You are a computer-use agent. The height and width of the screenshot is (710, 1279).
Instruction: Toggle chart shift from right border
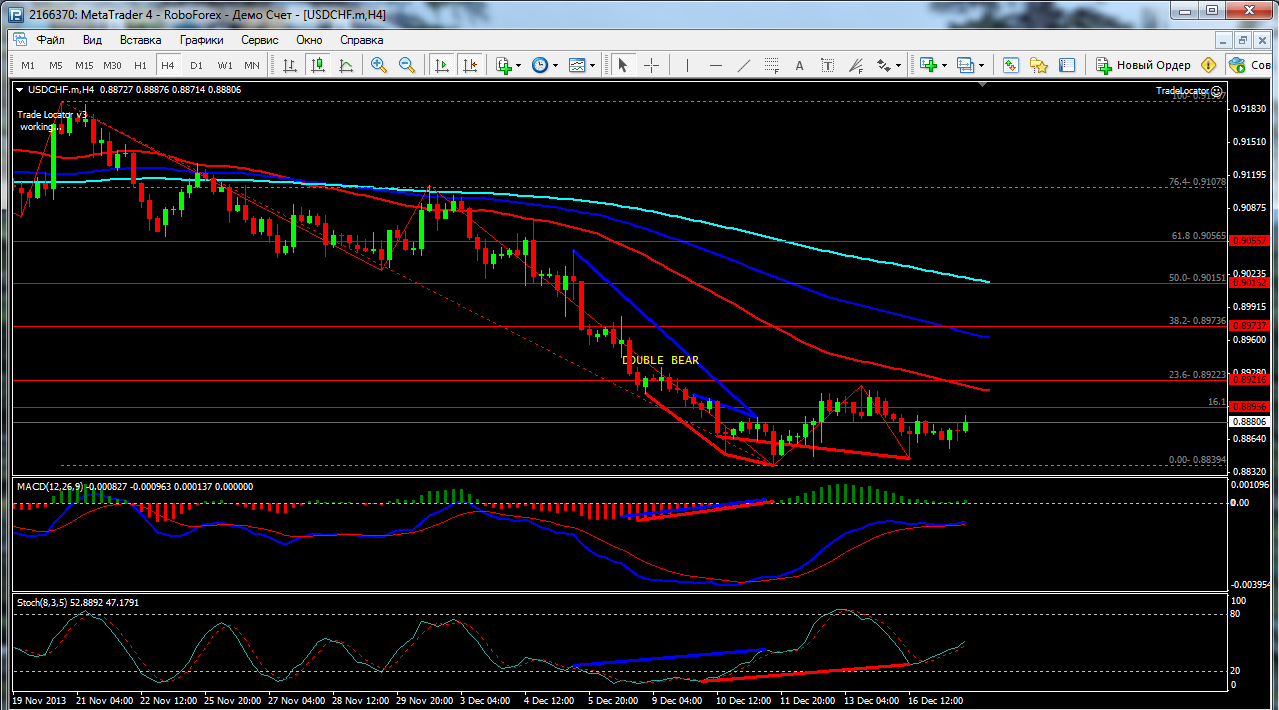pyautogui.click(x=469, y=65)
